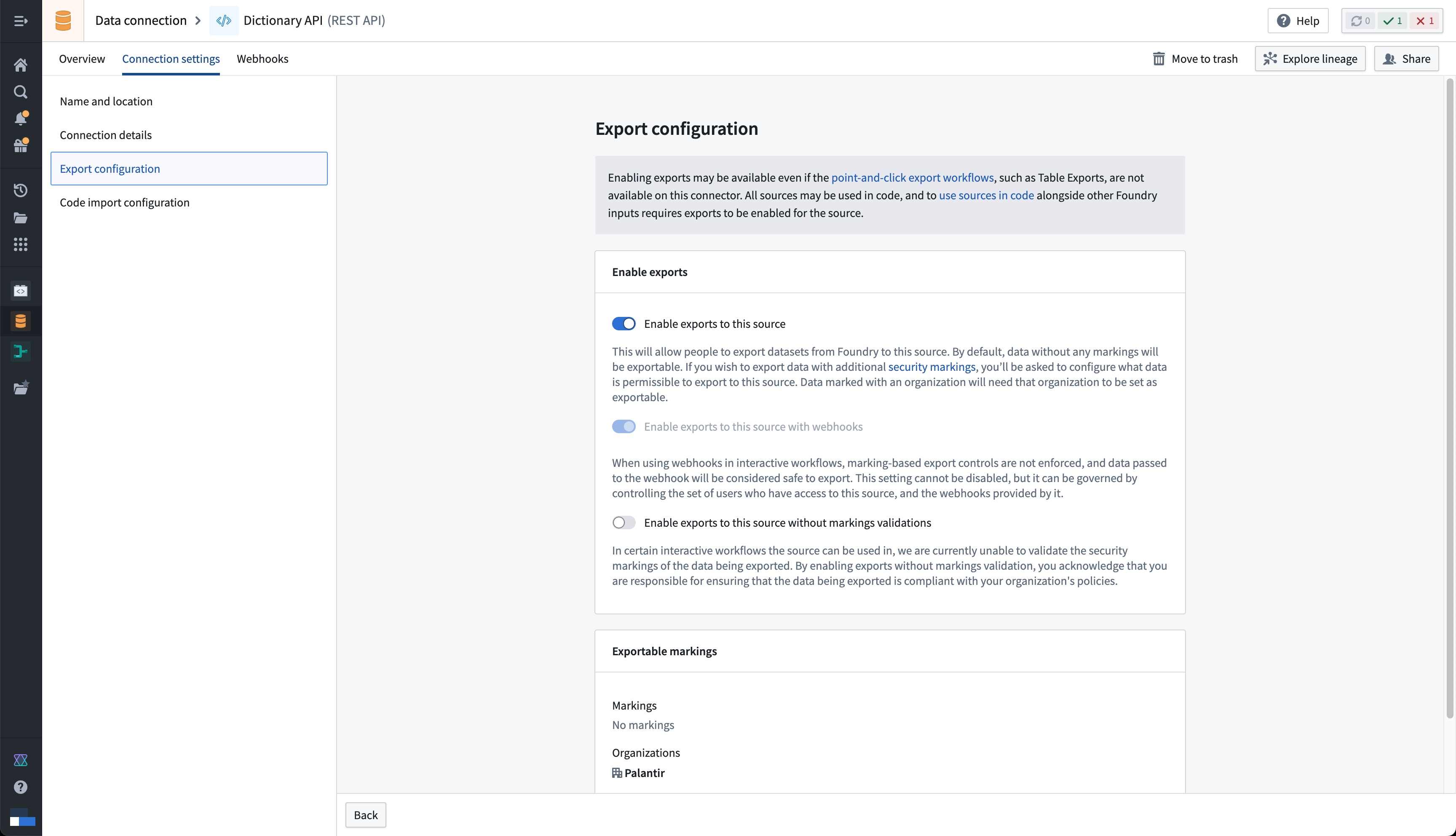Open recent history clock icon
Viewport: 1456px width, 836px height.
(x=21, y=190)
